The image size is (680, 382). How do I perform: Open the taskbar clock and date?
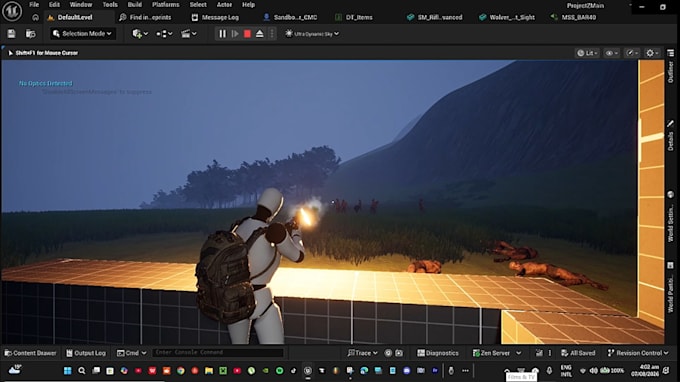(x=644, y=370)
